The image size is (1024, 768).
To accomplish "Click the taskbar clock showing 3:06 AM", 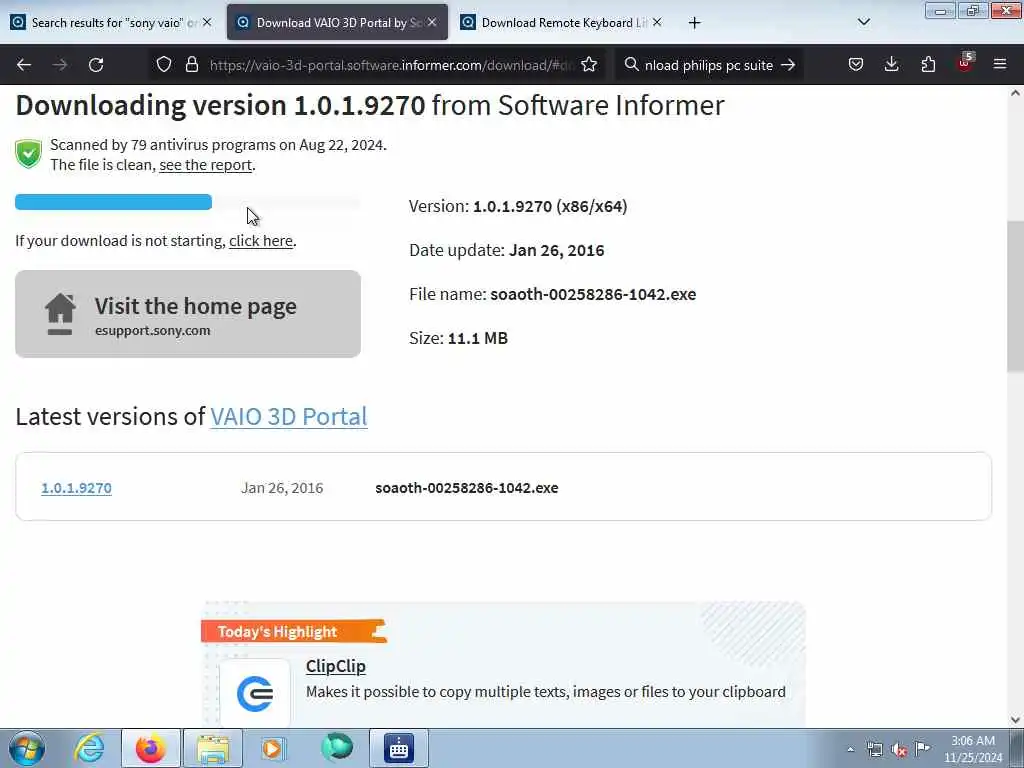I will click(x=973, y=749).
